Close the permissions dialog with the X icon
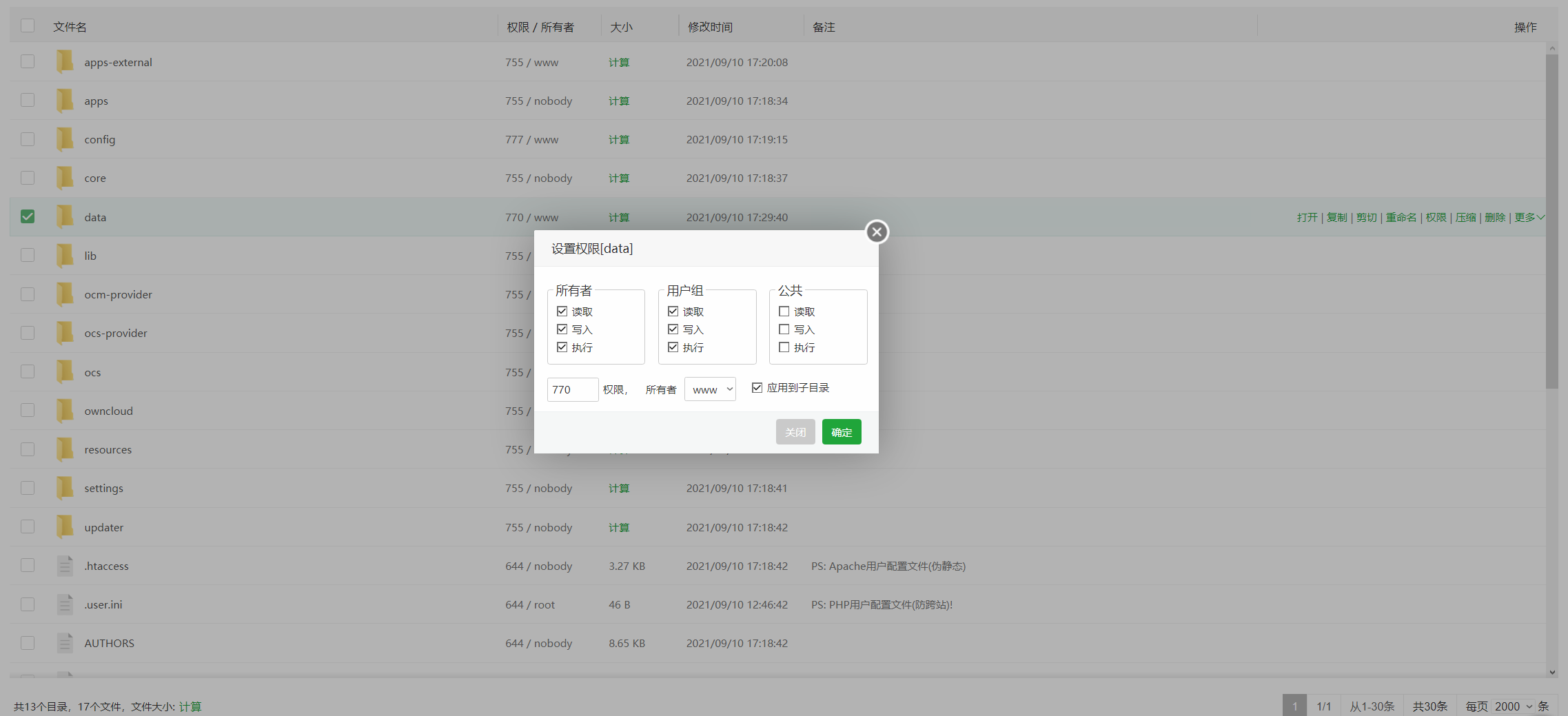This screenshot has width=1568, height=716. 877,232
